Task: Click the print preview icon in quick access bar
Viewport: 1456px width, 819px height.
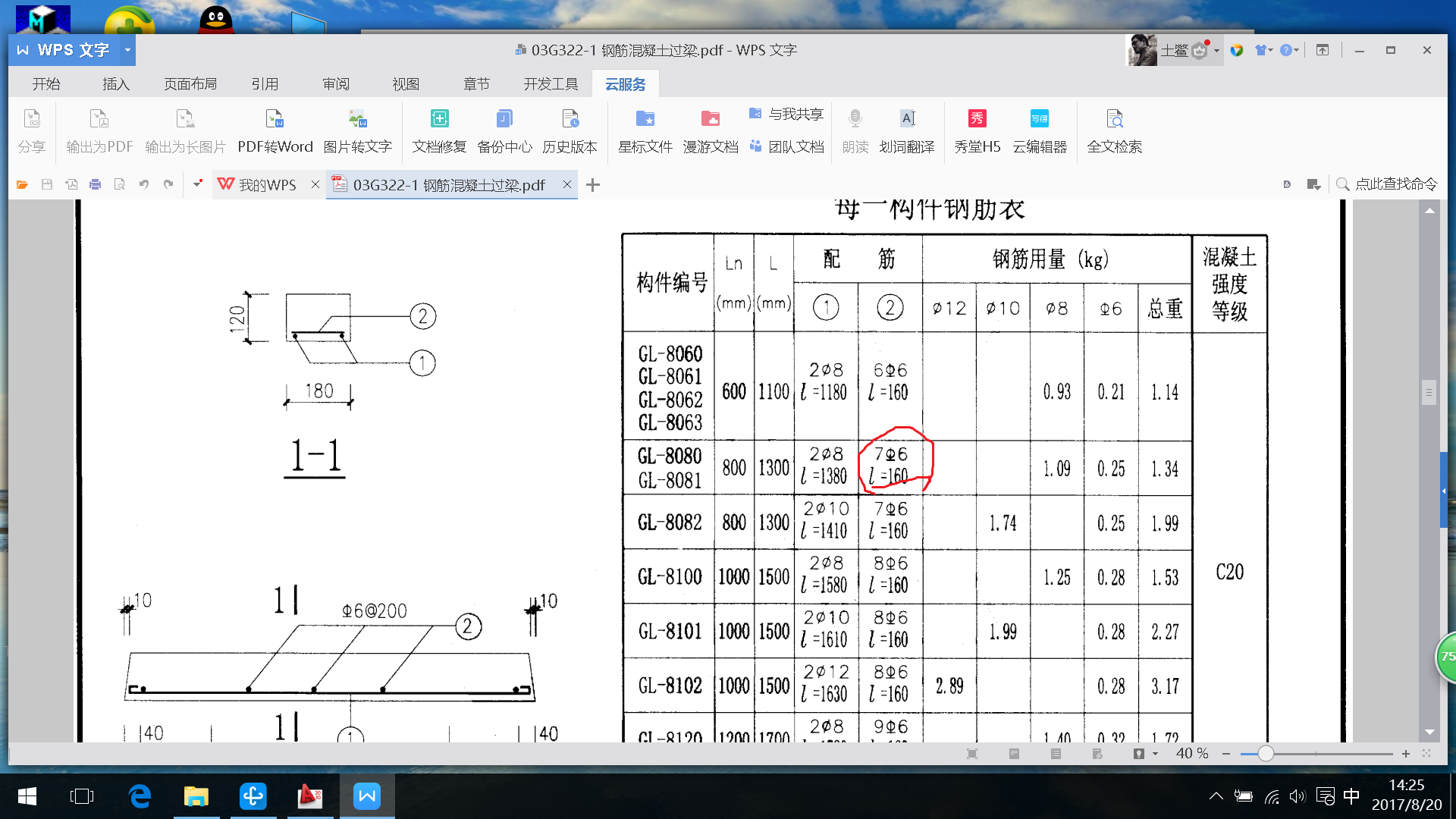Action: 119,184
